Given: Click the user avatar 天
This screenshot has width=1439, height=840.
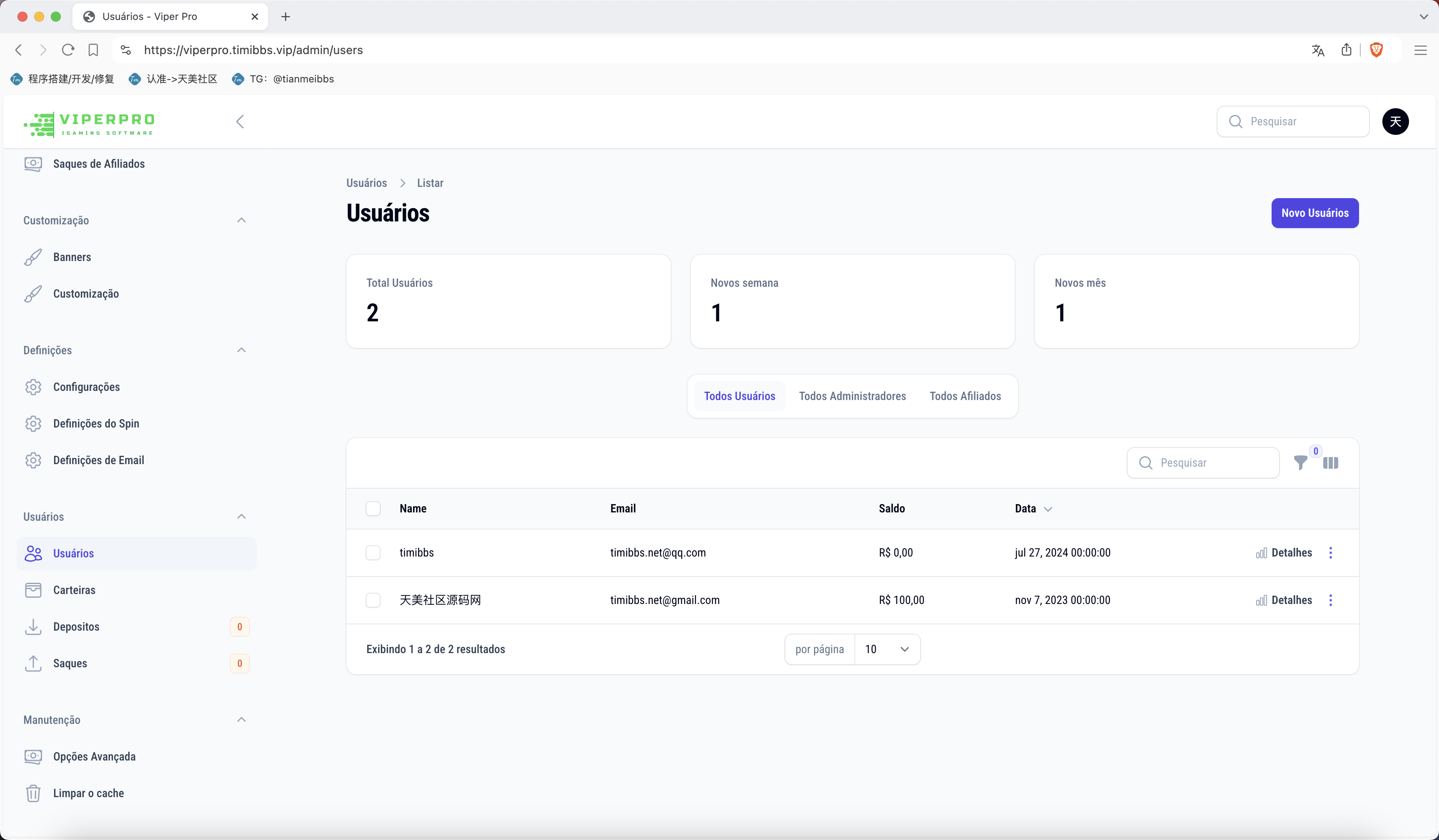Looking at the screenshot, I should tap(1395, 122).
